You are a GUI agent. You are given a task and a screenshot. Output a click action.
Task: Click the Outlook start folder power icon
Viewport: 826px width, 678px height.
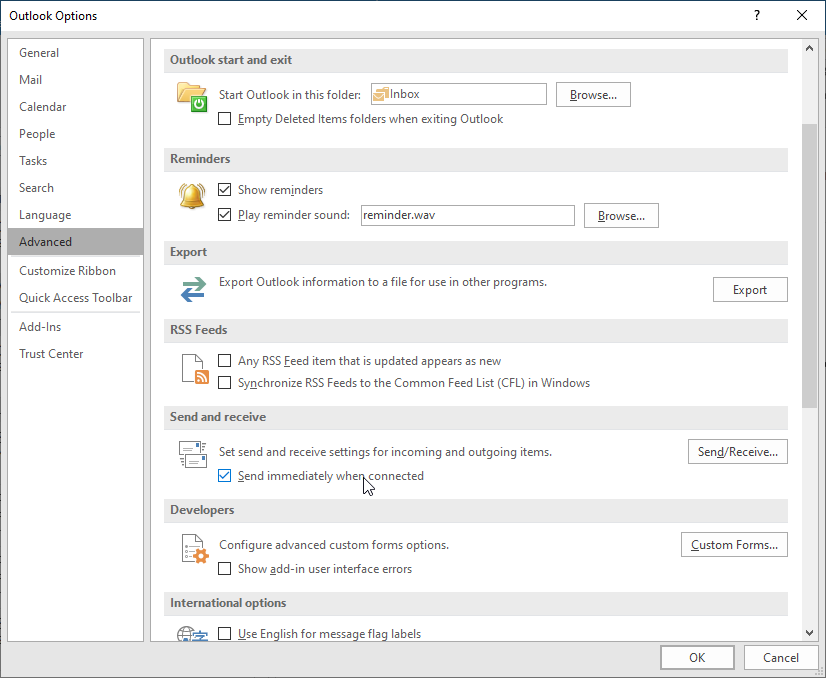(x=192, y=97)
